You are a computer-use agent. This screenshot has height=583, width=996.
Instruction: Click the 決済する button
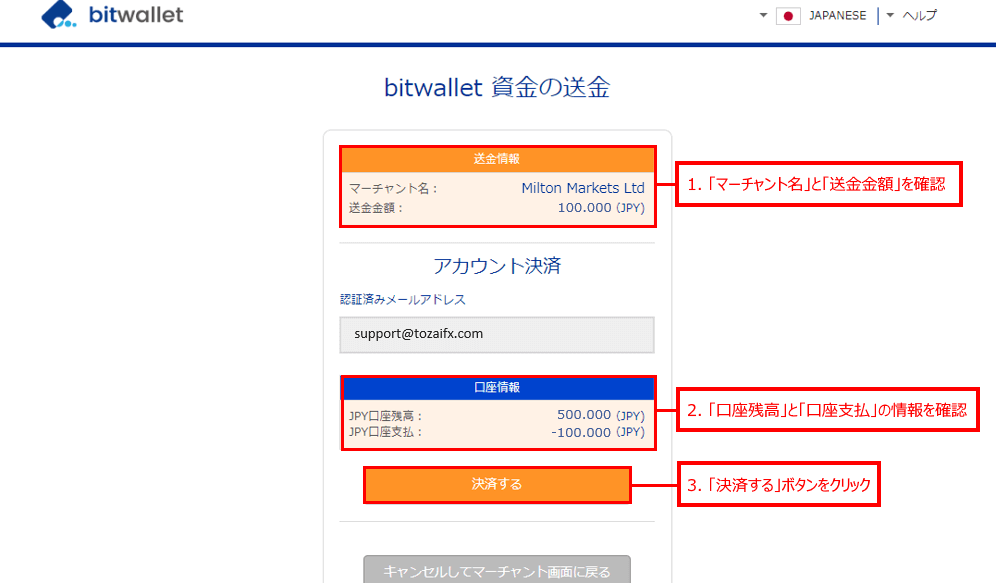click(497, 485)
